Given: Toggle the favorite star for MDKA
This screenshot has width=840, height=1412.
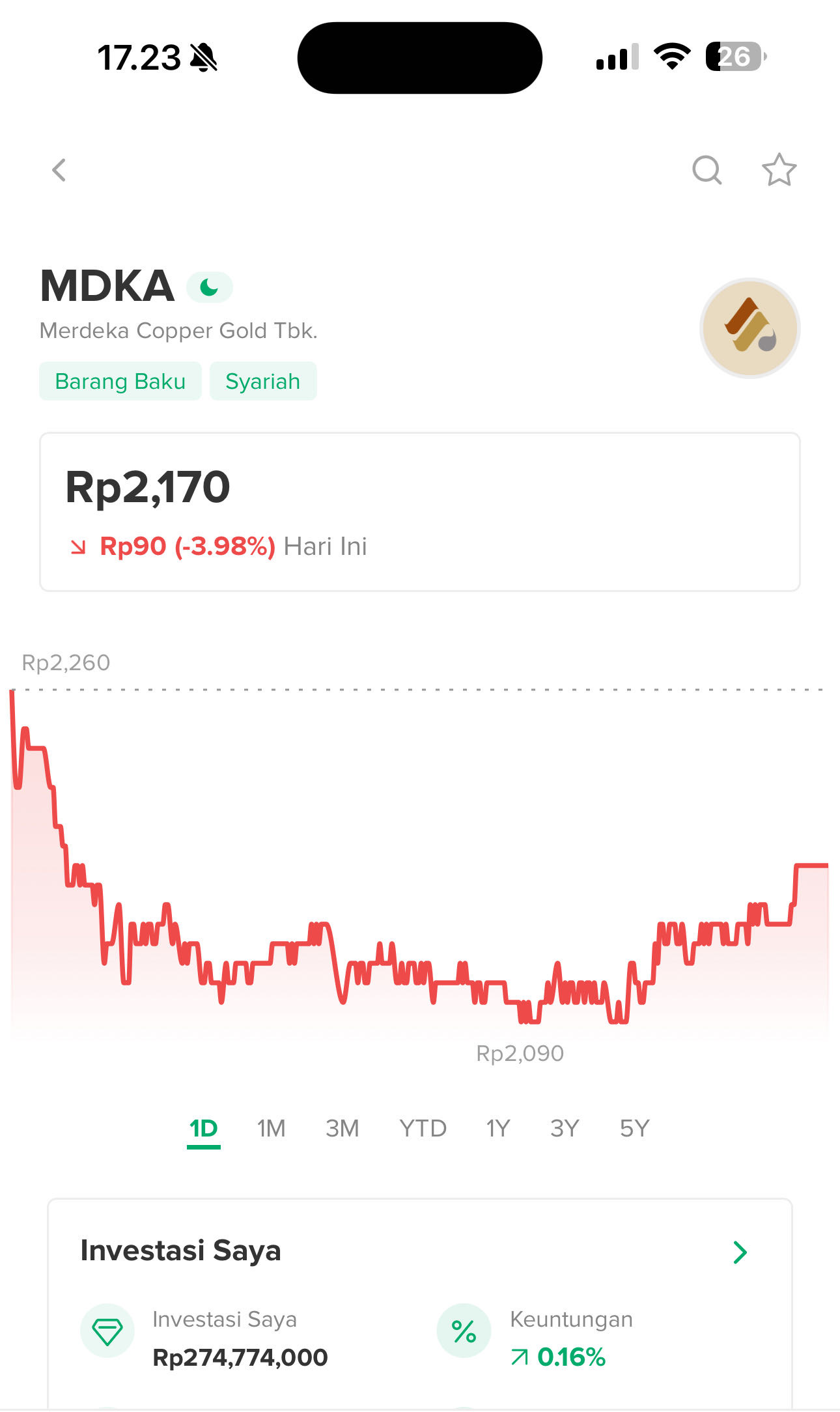Looking at the screenshot, I should pos(779,171).
